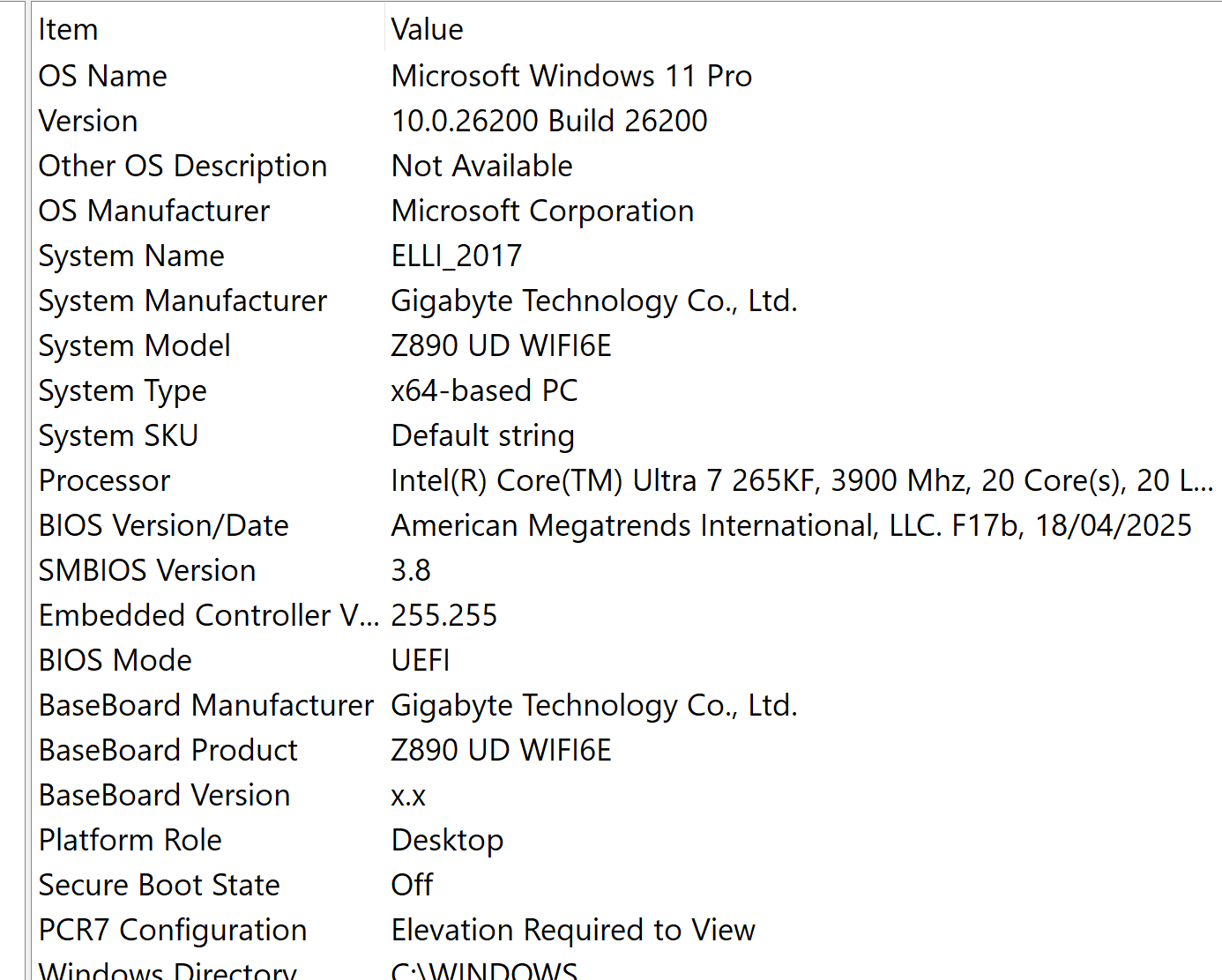The width and height of the screenshot is (1222, 980).
Task: Select the System SKU row
Action: (x=118, y=435)
